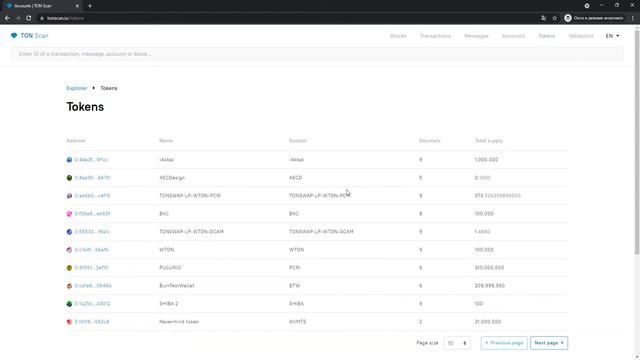Click the avatar icon for TONSWAP-LP-WTON-SCAM

[x=69, y=232]
